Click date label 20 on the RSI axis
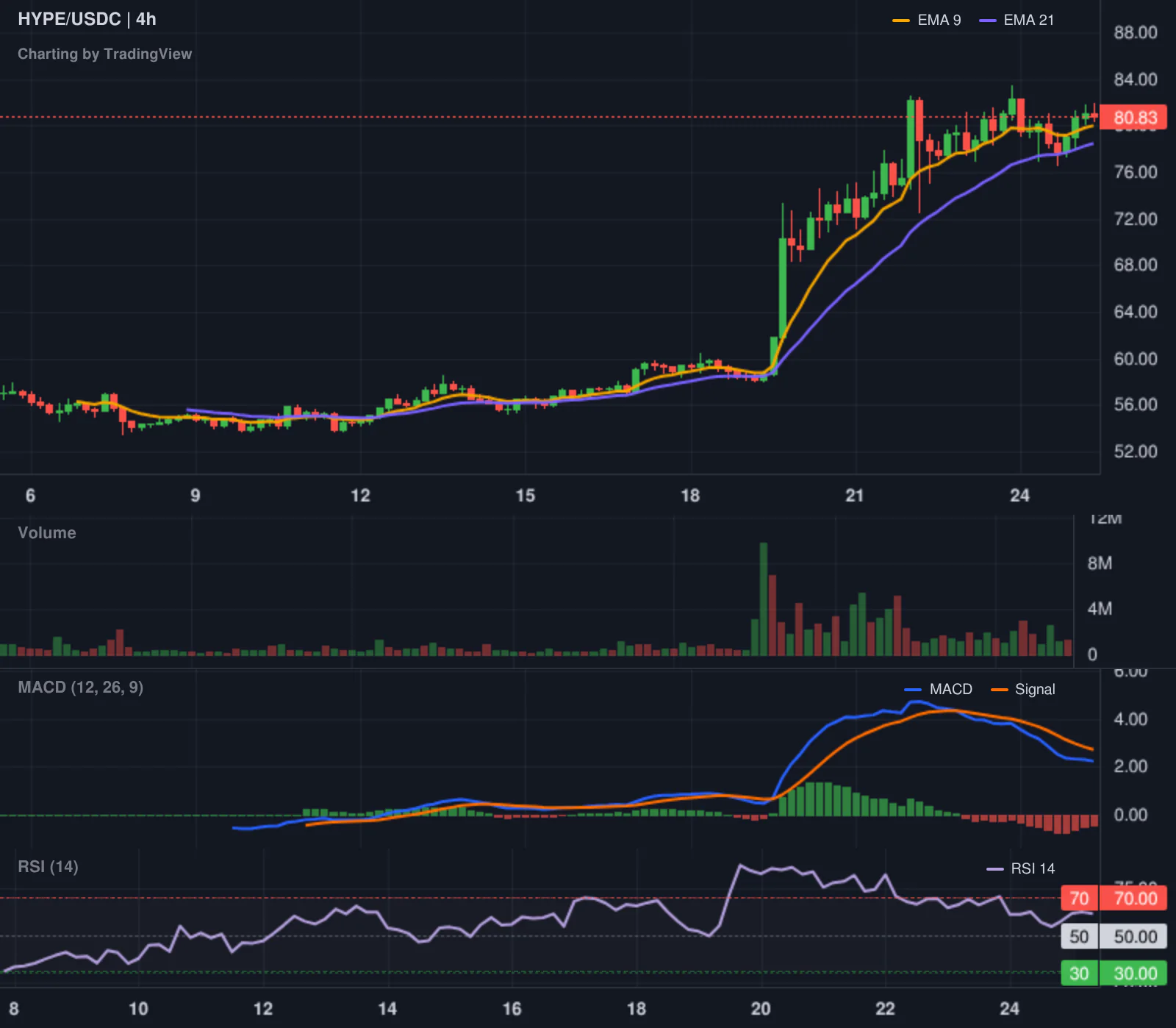Image resolution: width=1176 pixels, height=1028 pixels. tap(761, 1009)
